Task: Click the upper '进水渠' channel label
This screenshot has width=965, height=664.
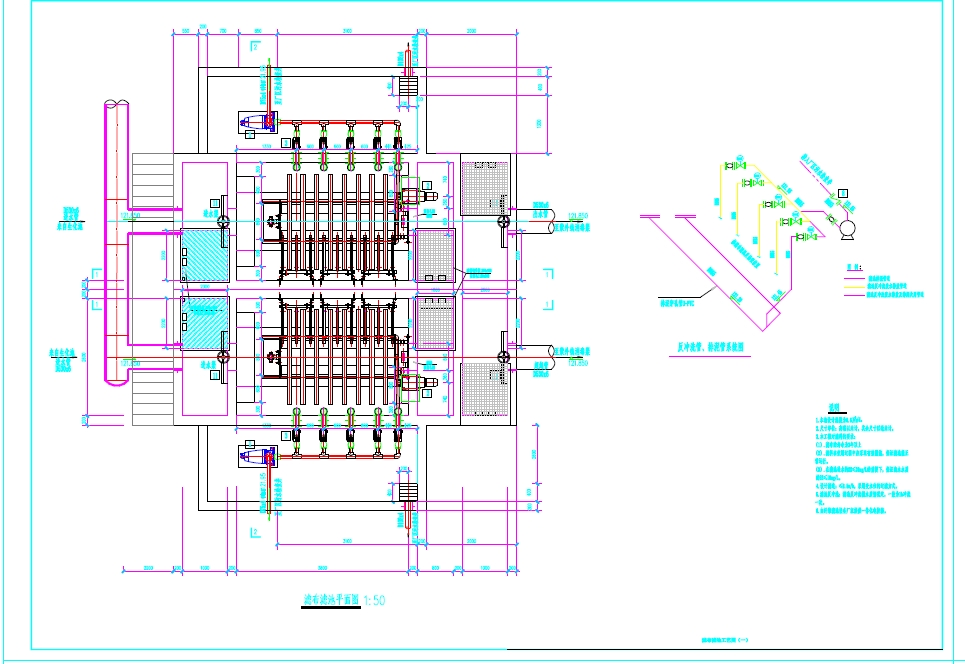Action: point(211,216)
